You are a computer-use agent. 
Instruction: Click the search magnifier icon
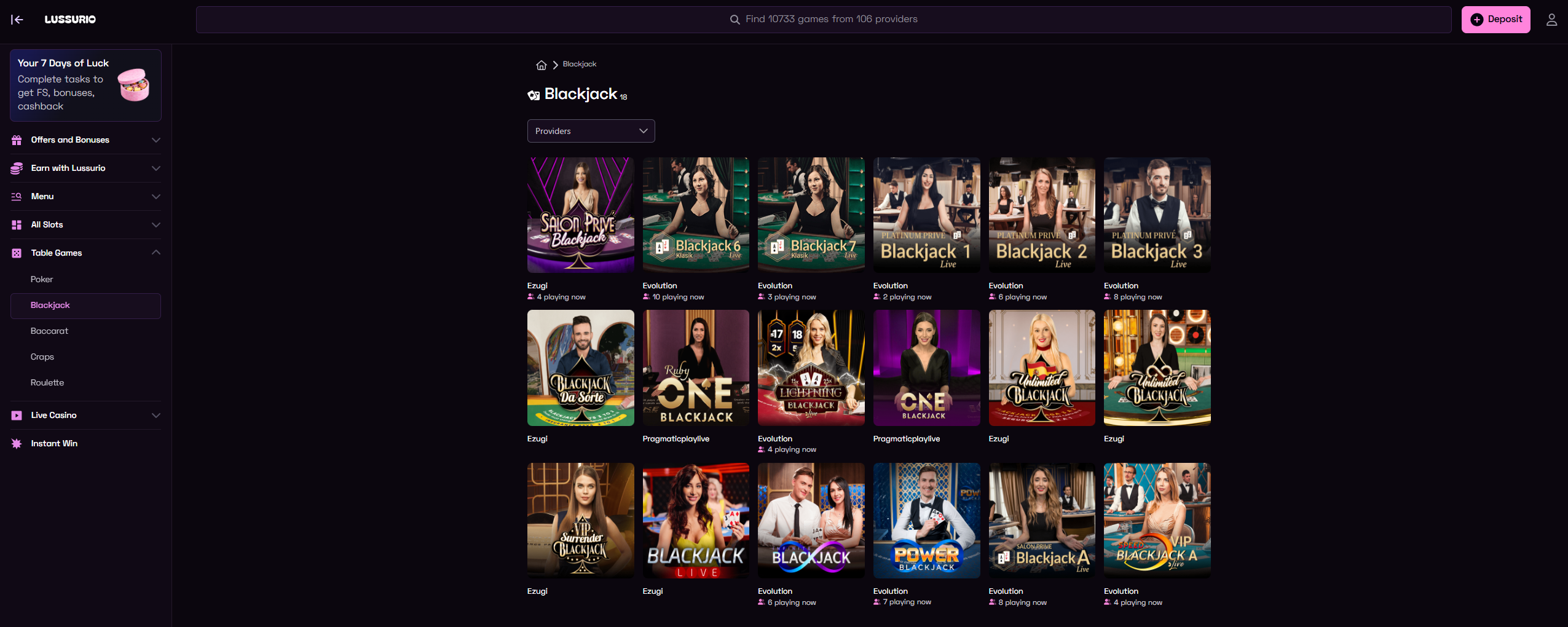tap(735, 20)
